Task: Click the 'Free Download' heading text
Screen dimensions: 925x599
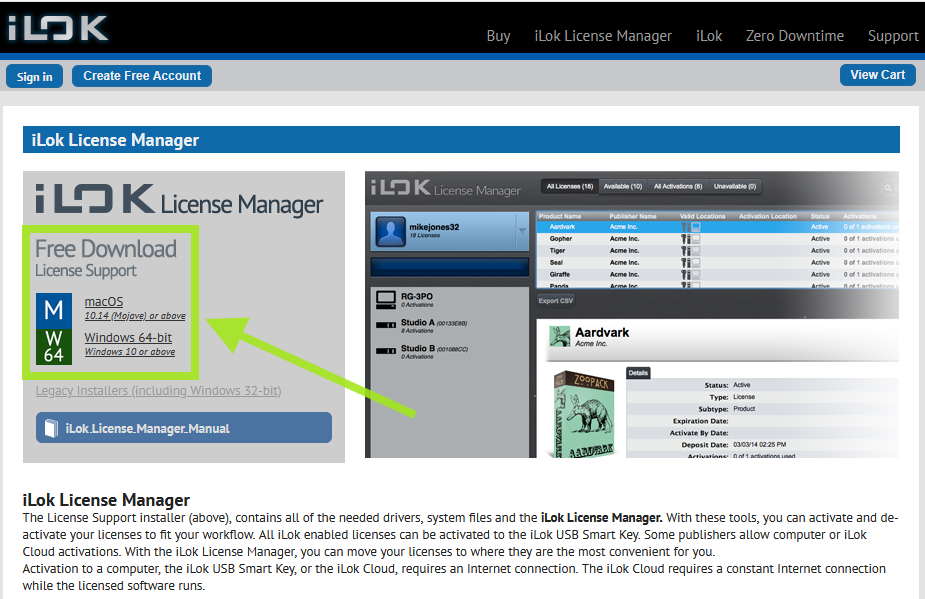Action: click(x=106, y=248)
